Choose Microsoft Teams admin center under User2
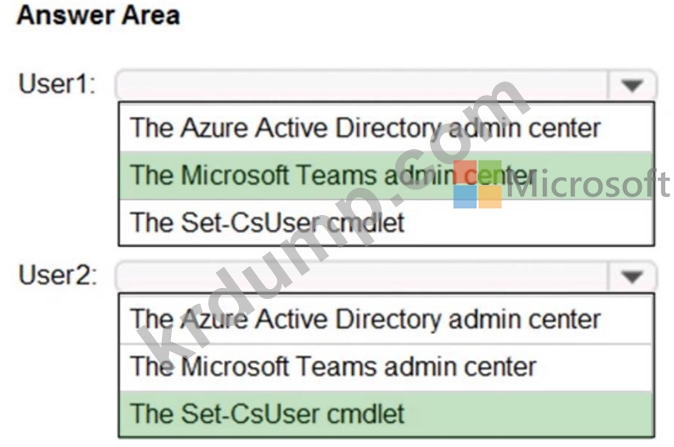Screen dimensions: 674x447 [333, 366]
